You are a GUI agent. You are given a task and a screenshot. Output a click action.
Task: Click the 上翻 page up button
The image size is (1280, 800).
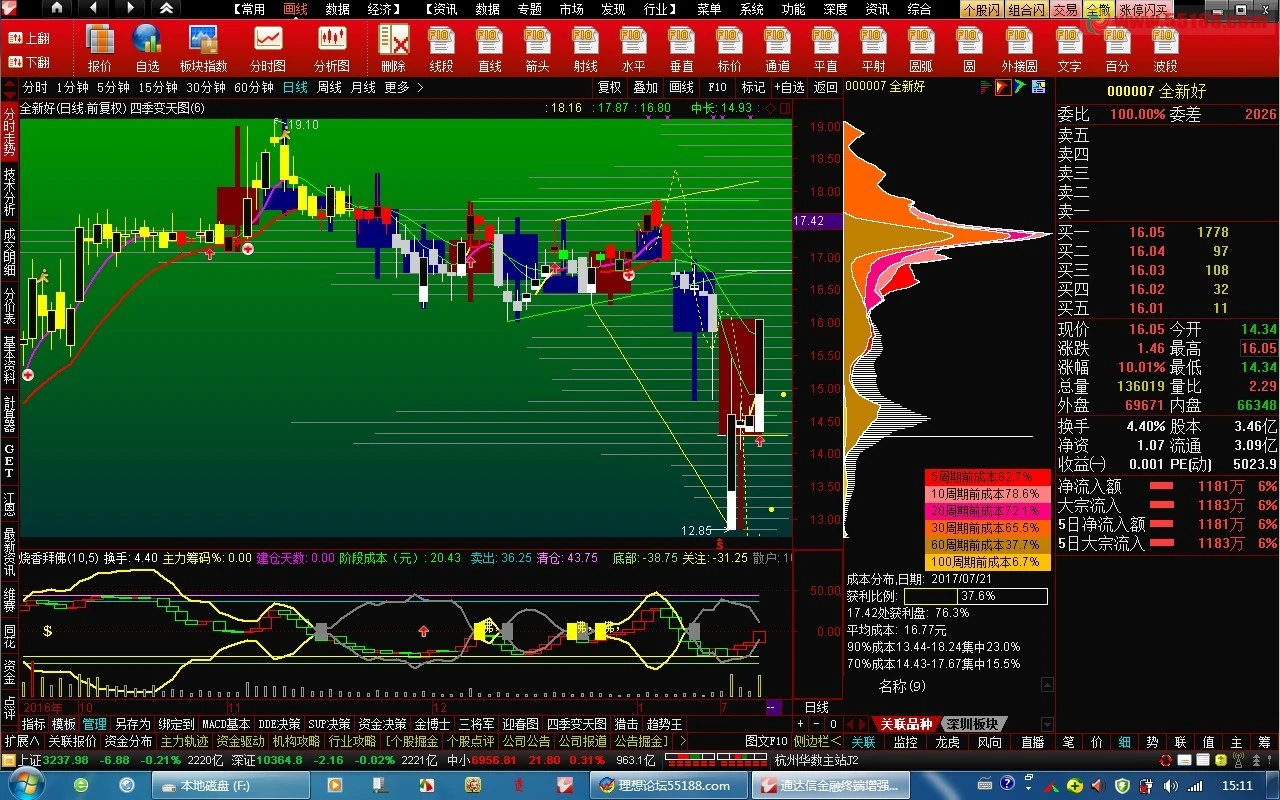(29, 38)
